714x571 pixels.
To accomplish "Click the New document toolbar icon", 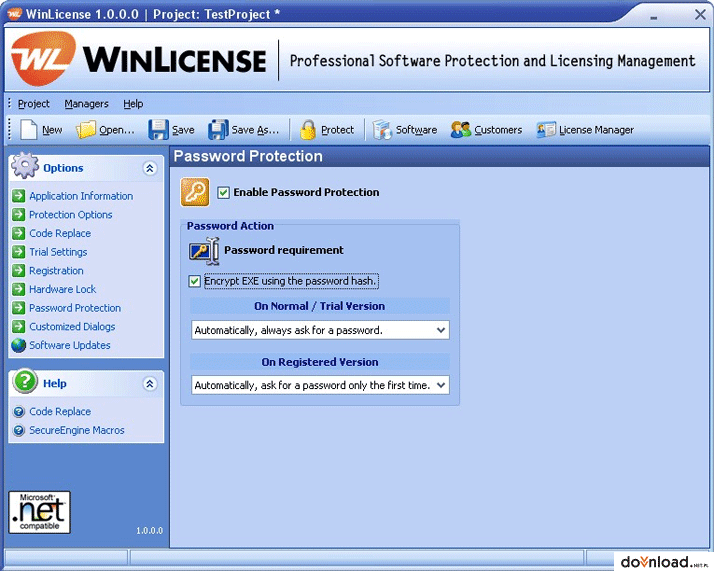I will tap(29, 130).
